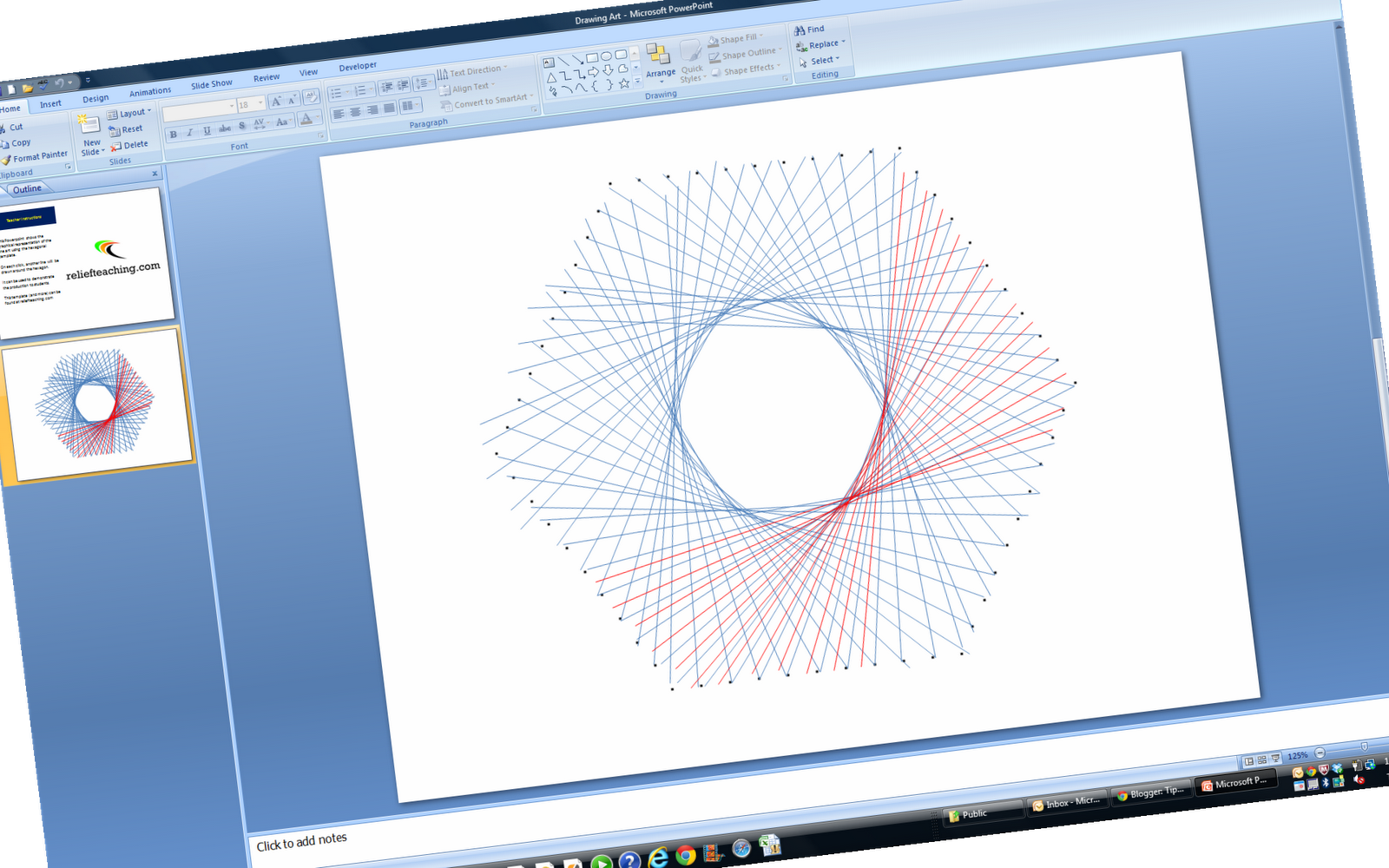Expand the shapes gallery More button
1389x868 pixels.
coord(637,81)
